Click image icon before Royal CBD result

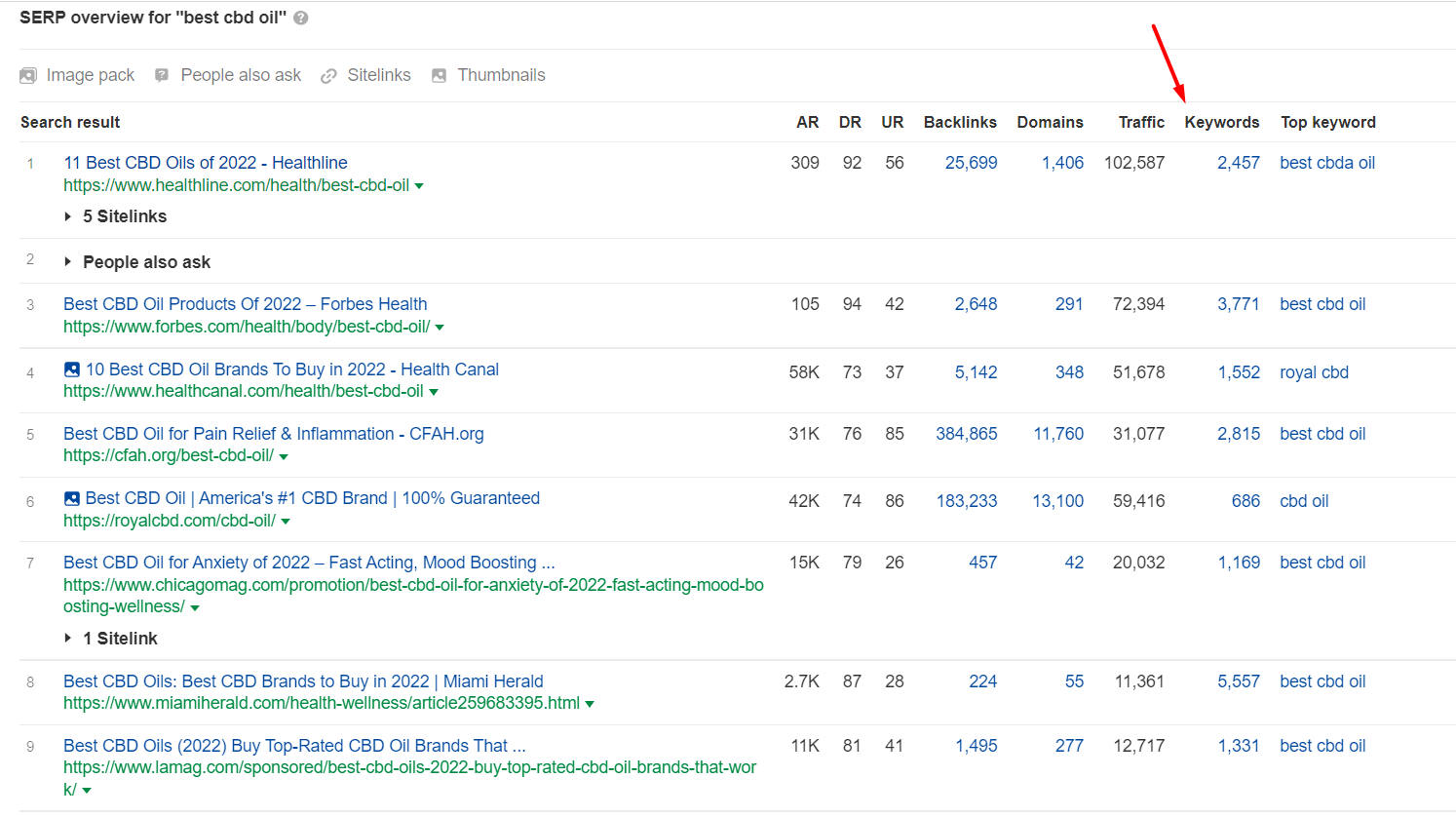coord(72,498)
